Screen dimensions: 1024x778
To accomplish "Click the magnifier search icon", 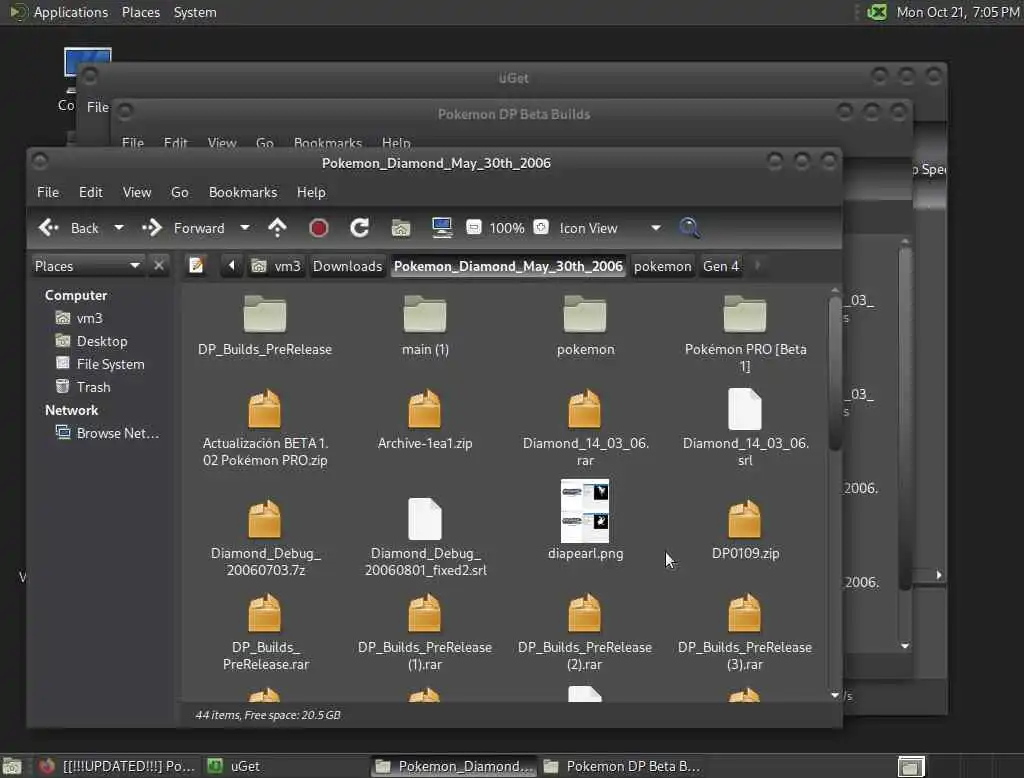I will 689,228.
